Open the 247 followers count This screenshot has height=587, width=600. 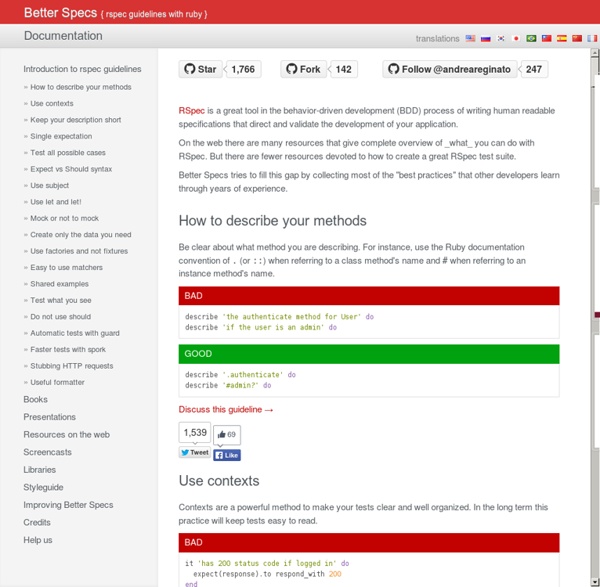tap(534, 69)
